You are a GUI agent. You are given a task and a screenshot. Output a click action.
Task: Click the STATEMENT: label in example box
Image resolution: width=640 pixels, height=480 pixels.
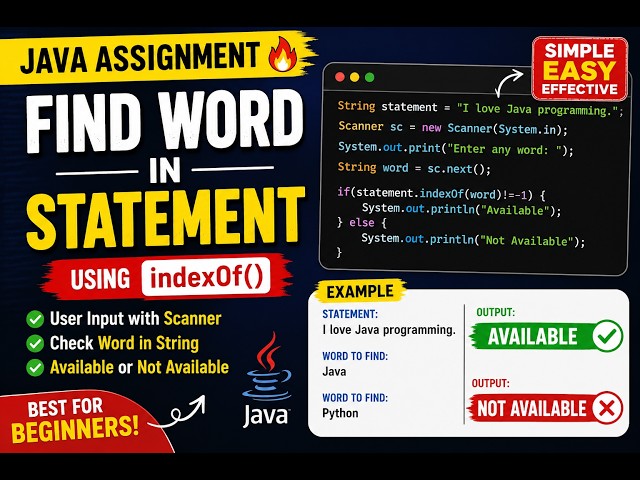click(350, 314)
